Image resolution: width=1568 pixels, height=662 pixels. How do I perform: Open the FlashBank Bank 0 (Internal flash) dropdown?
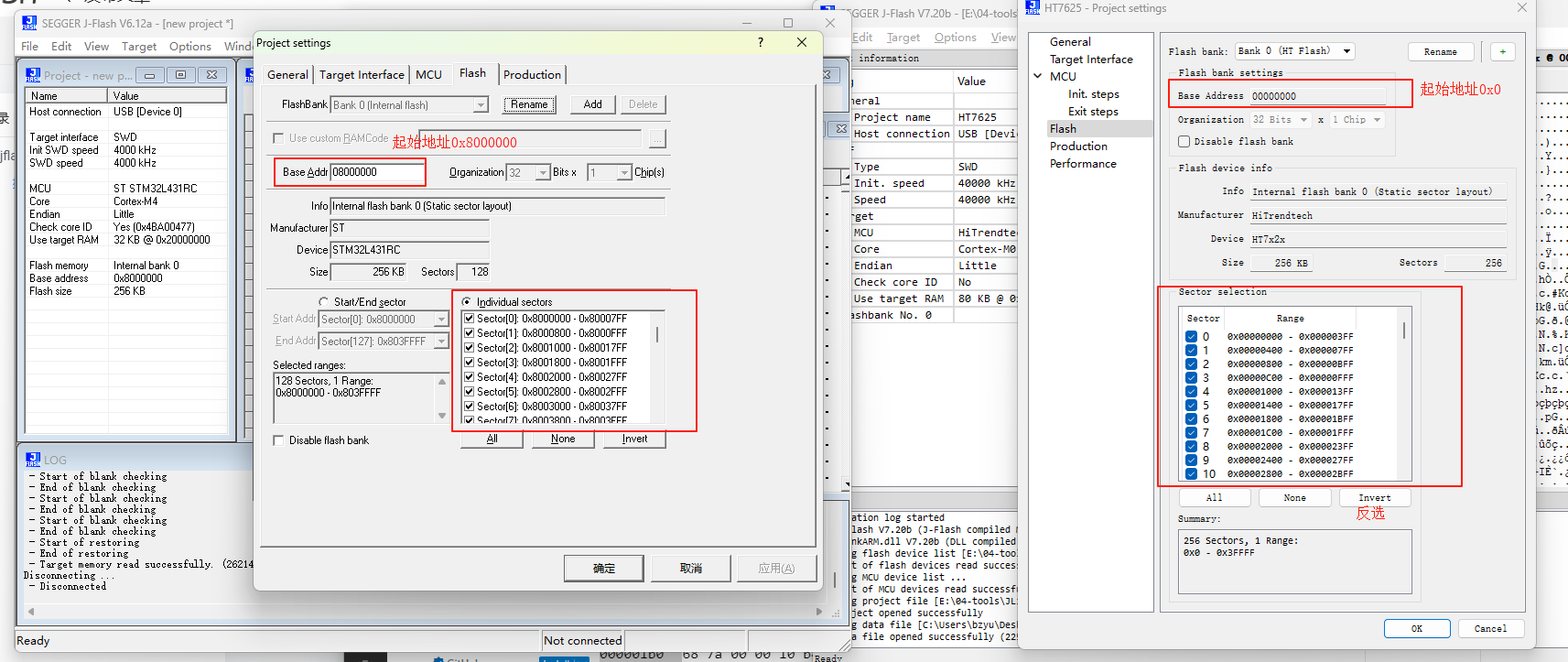pos(481,105)
